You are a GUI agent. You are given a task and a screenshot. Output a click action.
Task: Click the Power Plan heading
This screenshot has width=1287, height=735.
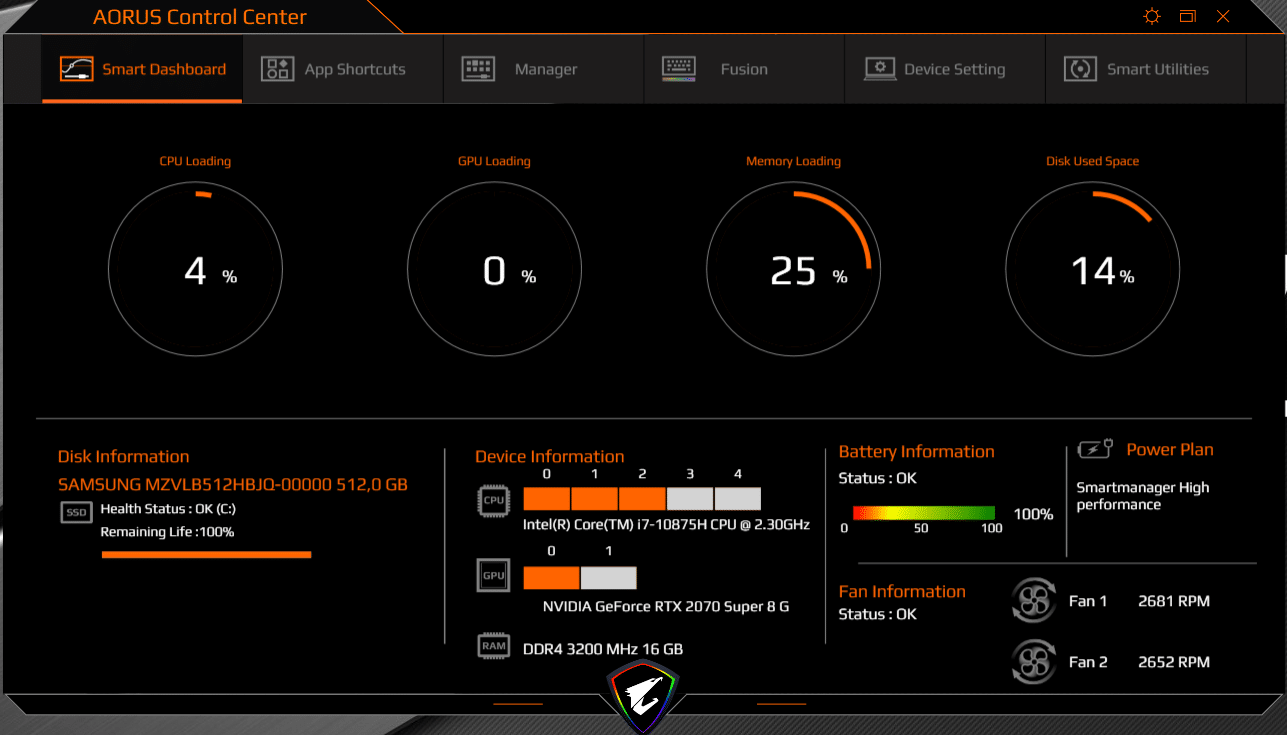coord(1169,450)
